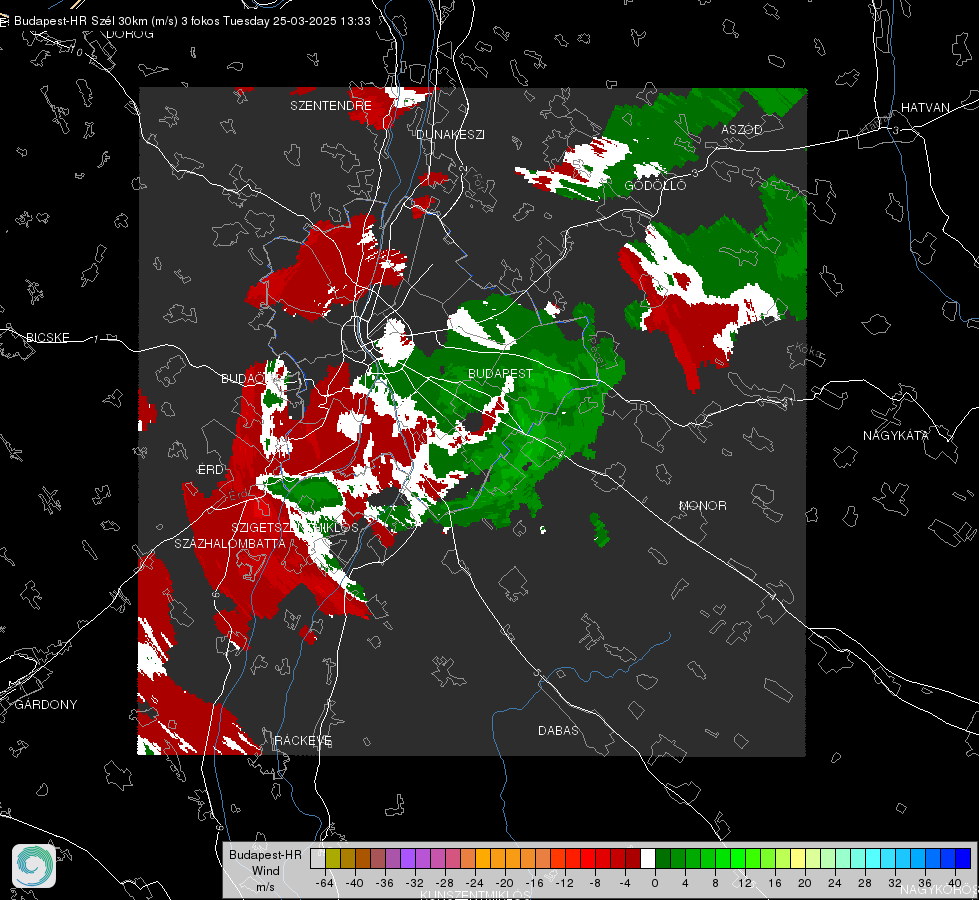This screenshot has height=900, width=979.
Task: Click the SZENTENDRE town label
Action: tap(331, 106)
